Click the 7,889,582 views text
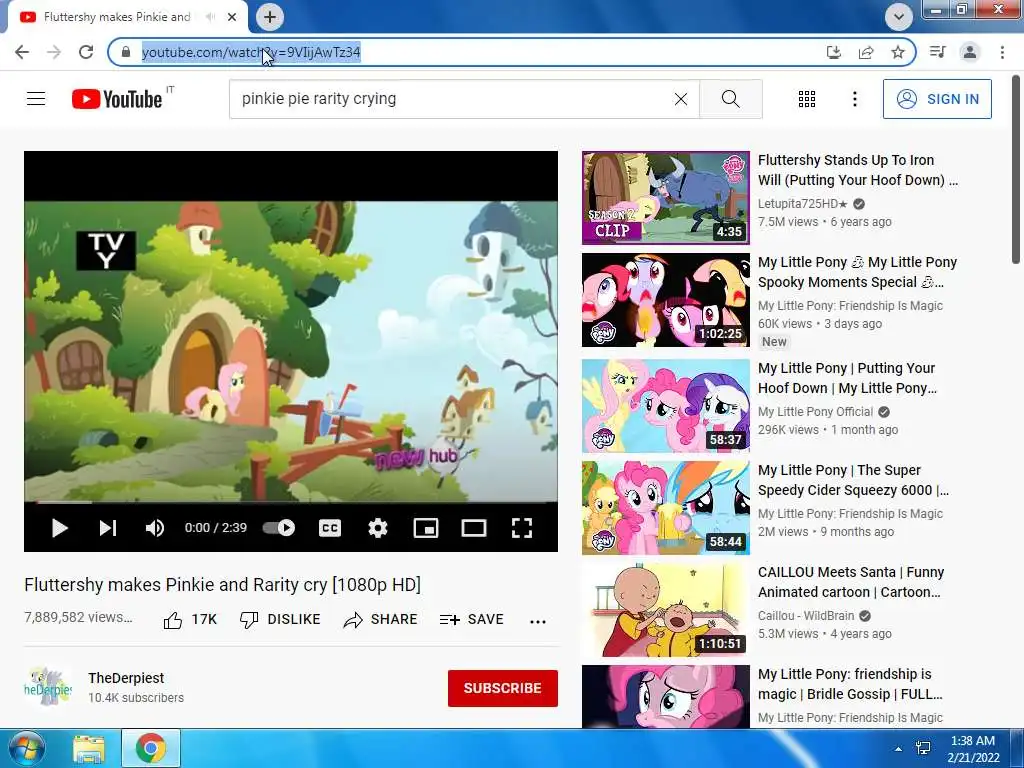 tap(78, 617)
